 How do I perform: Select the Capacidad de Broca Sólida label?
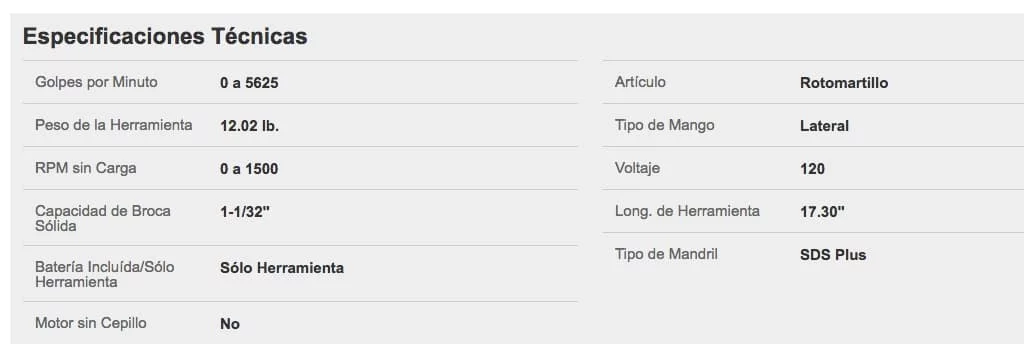coord(103,218)
